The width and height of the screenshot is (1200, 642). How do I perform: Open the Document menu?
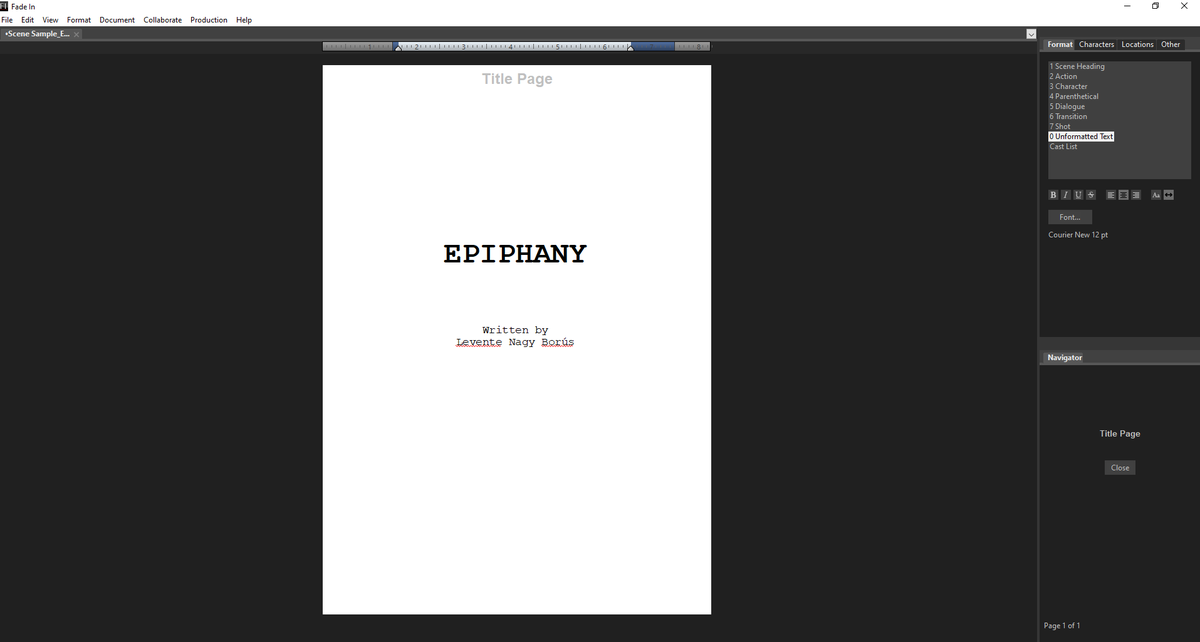tap(117, 20)
